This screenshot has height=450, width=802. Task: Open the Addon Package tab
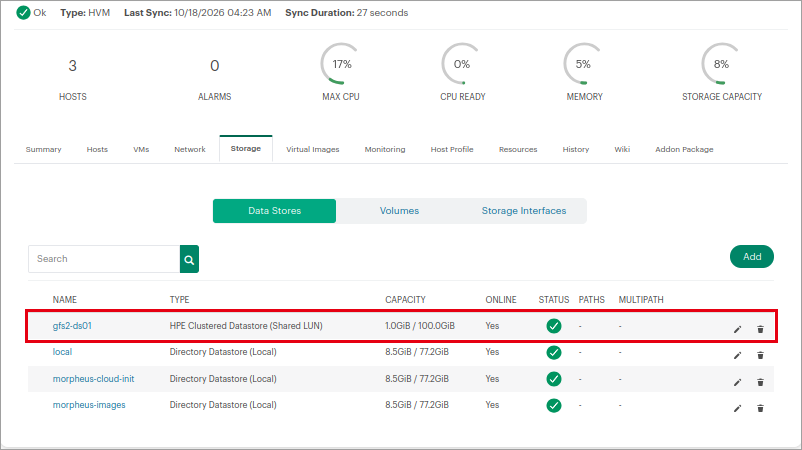coord(684,149)
